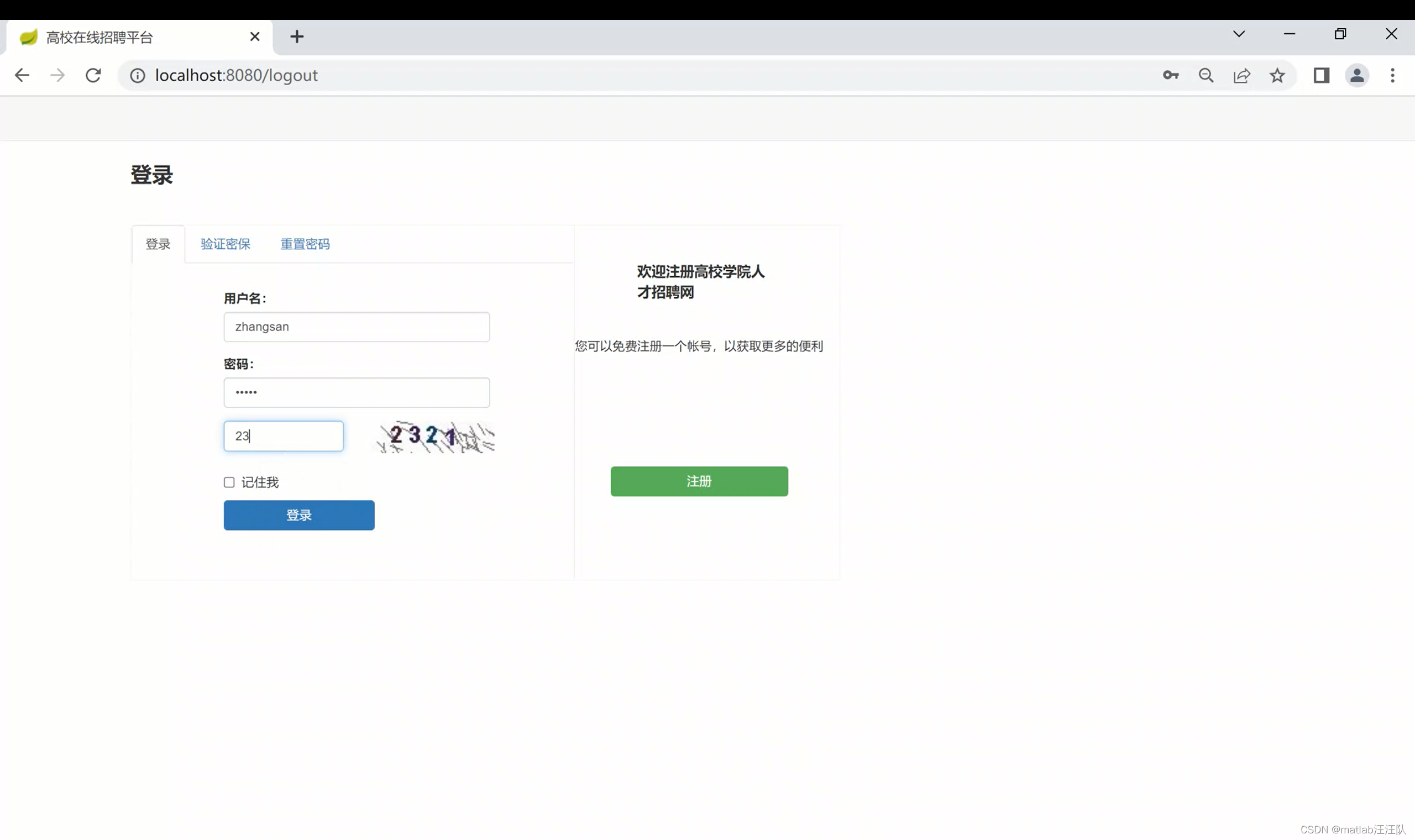Viewport: 1415px width, 840px height.
Task: Click into the 密码 password field
Action: [357, 392]
